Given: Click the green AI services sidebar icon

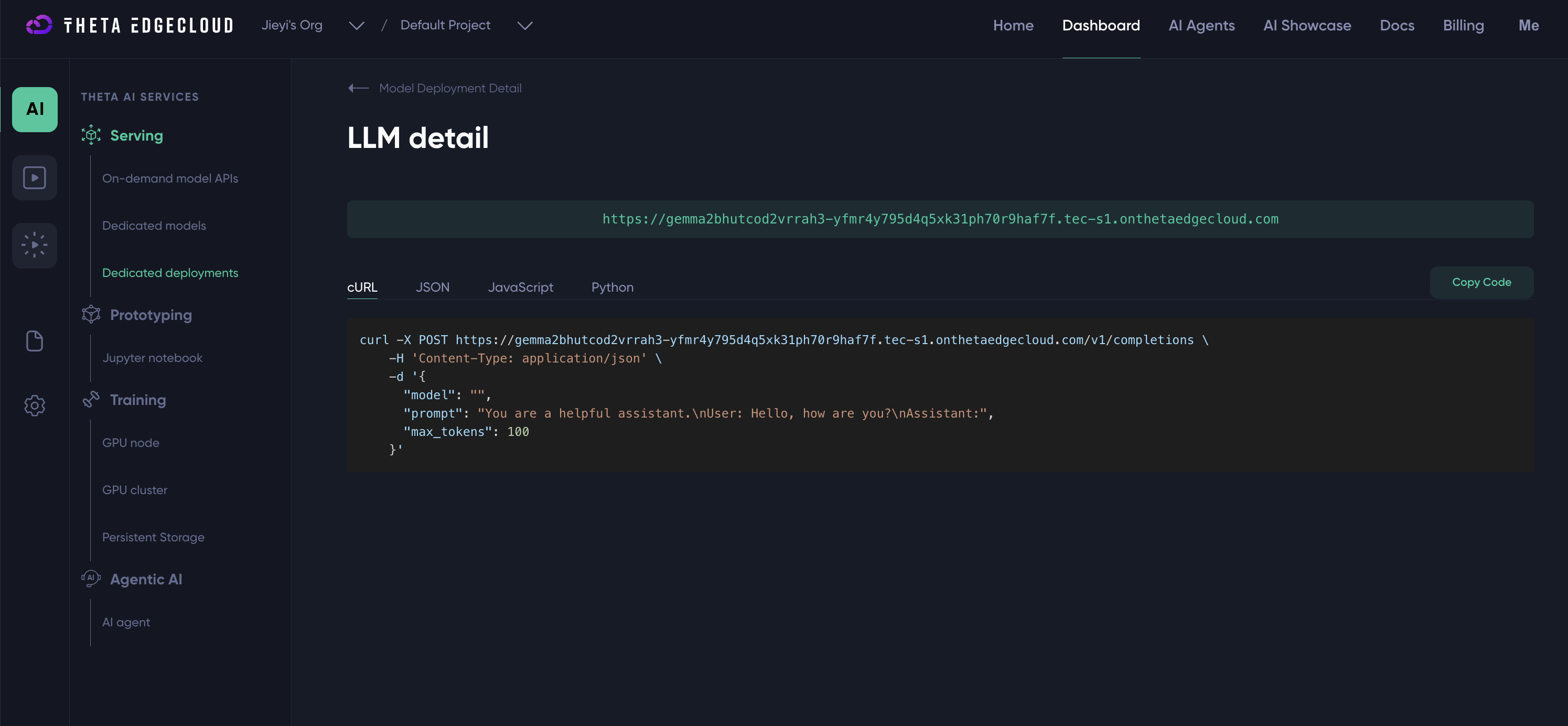Looking at the screenshot, I should [35, 110].
